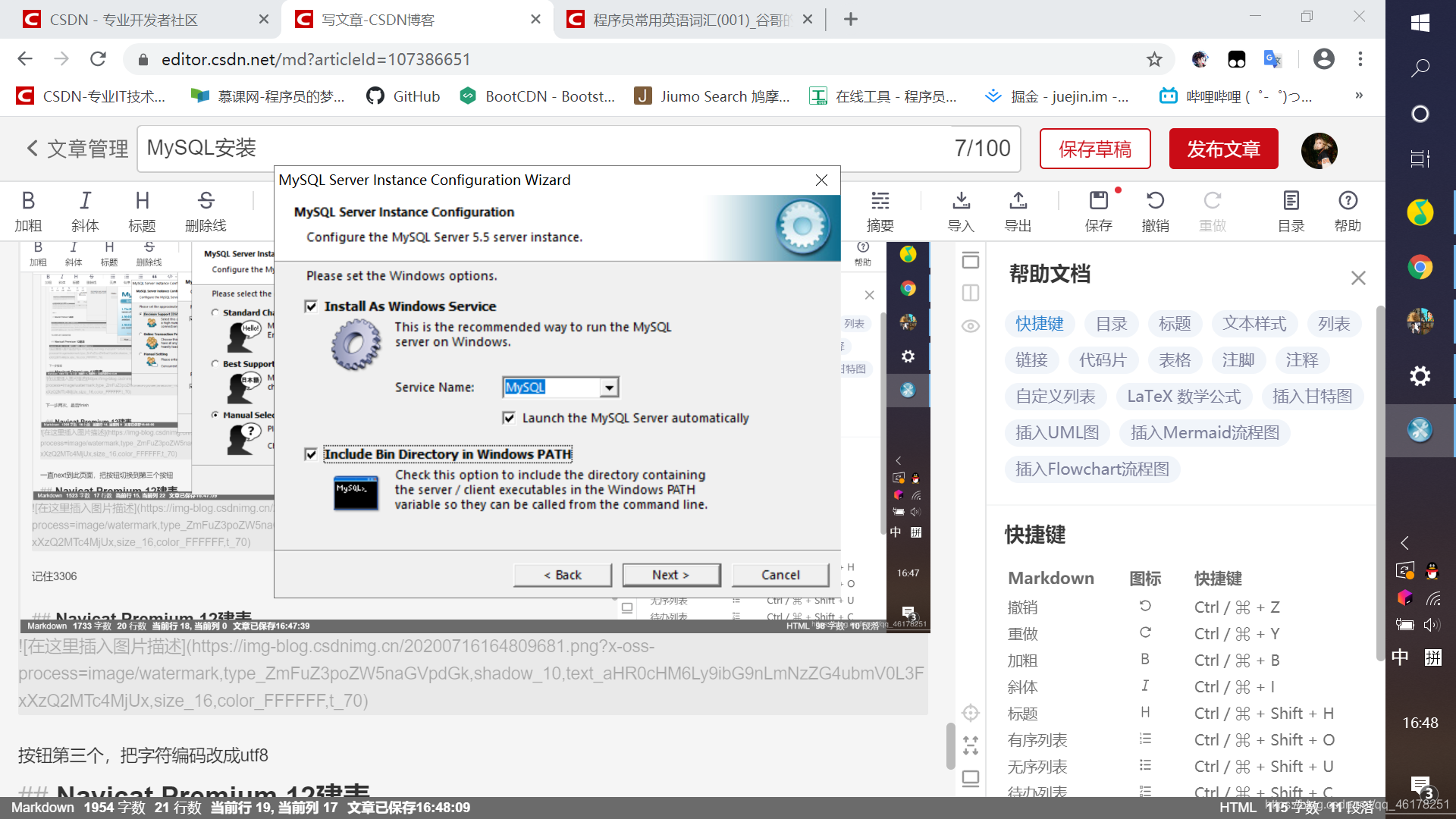Click the 发布文章 publish button
1456x819 pixels.
point(1223,149)
